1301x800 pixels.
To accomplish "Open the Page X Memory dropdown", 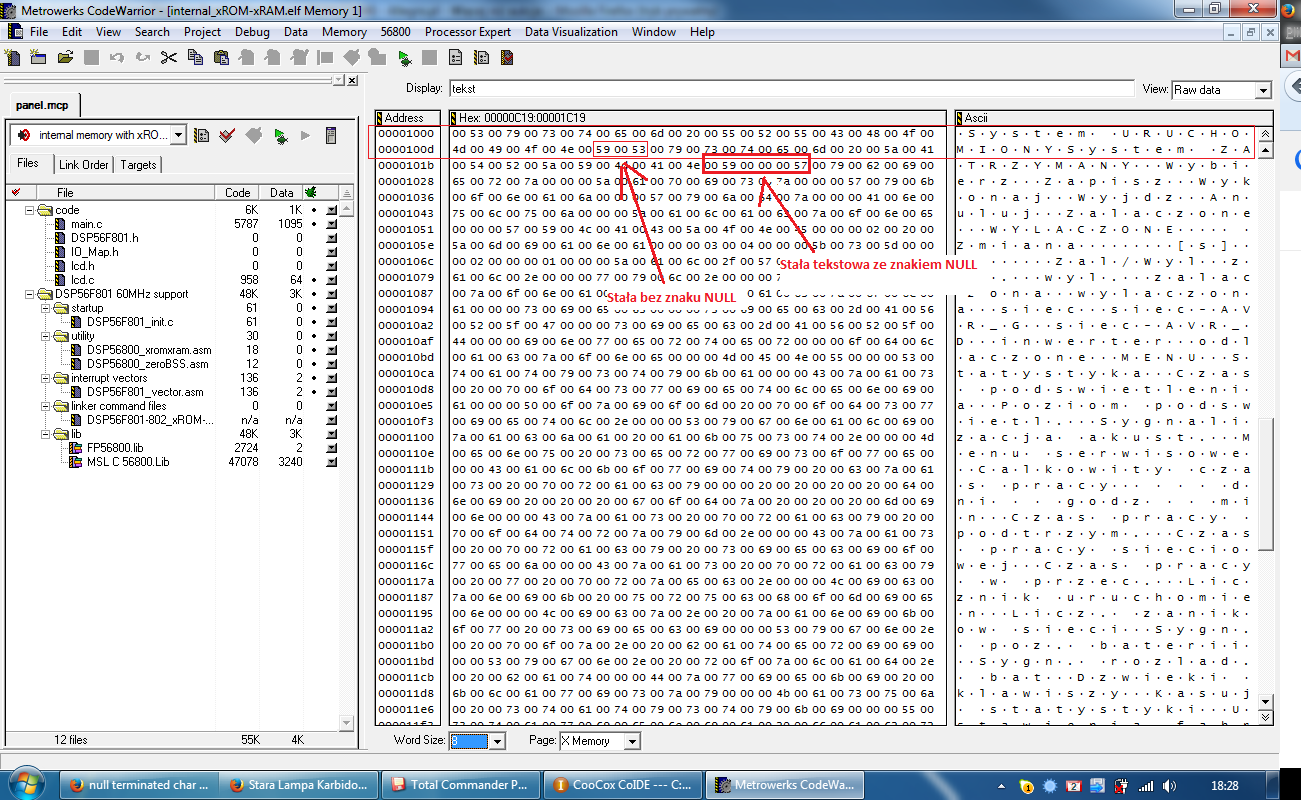I will [x=632, y=741].
